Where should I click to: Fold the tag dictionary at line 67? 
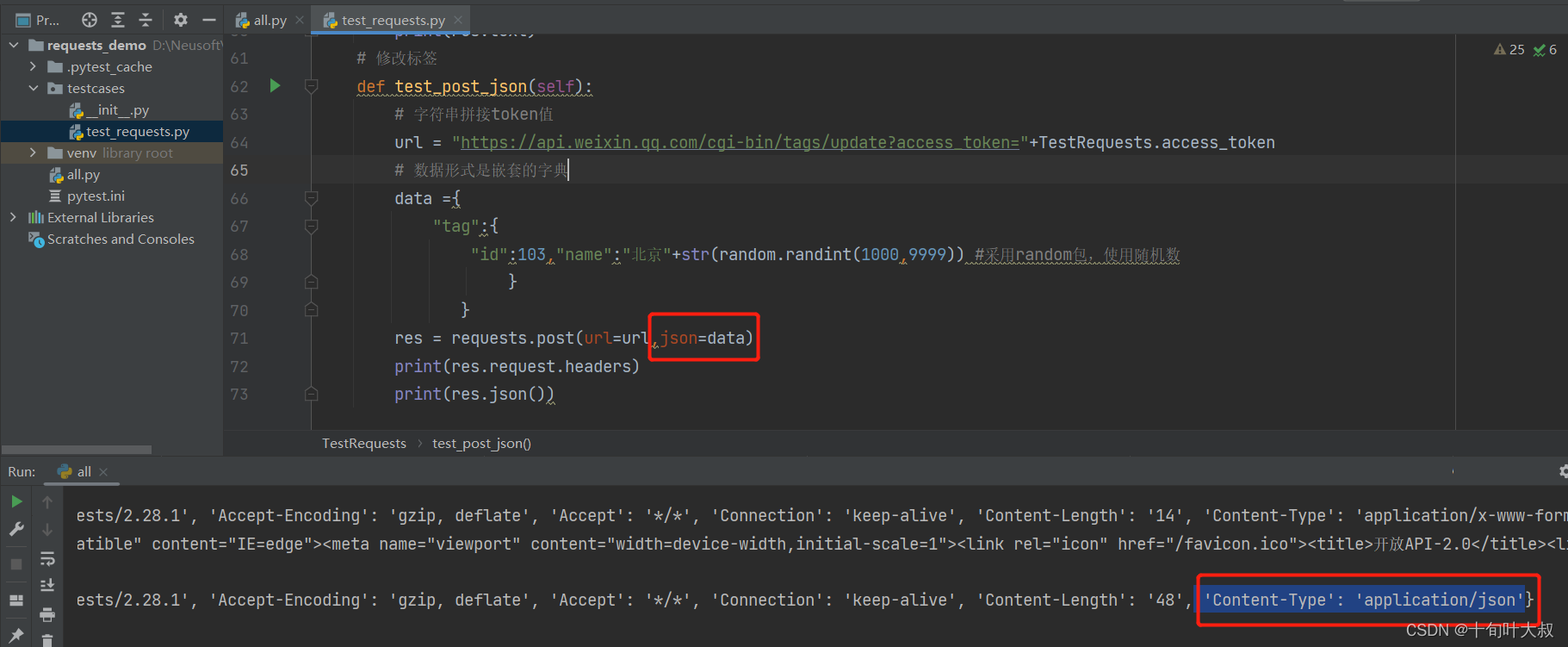[x=312, y=227]
